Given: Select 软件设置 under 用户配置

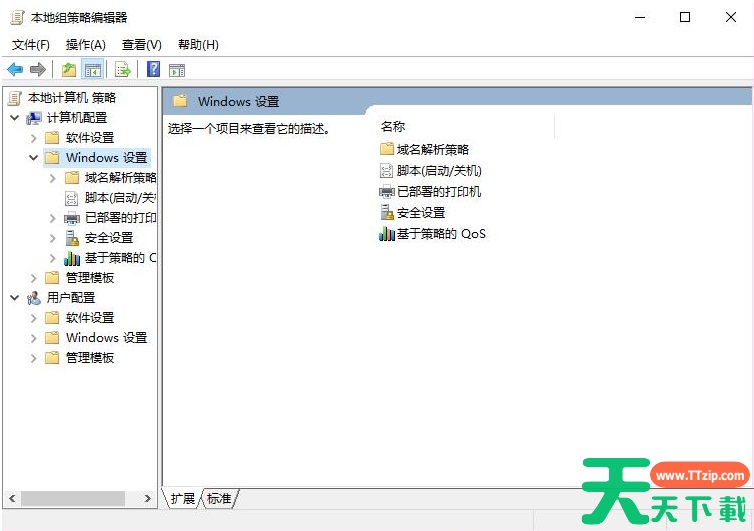Looking at the screenshot, I should coord(90,317).
